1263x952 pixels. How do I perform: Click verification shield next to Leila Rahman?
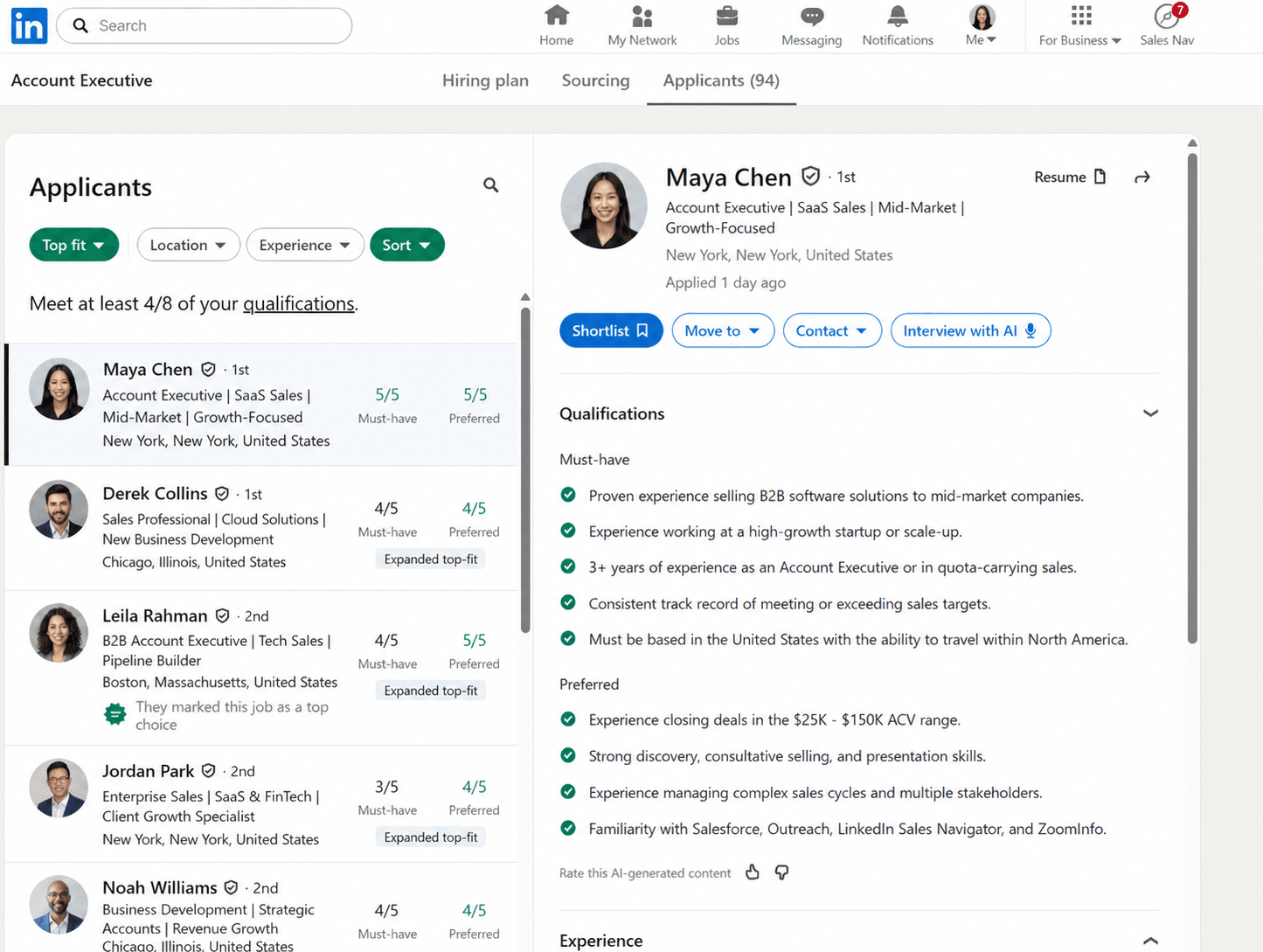point(222,616)
